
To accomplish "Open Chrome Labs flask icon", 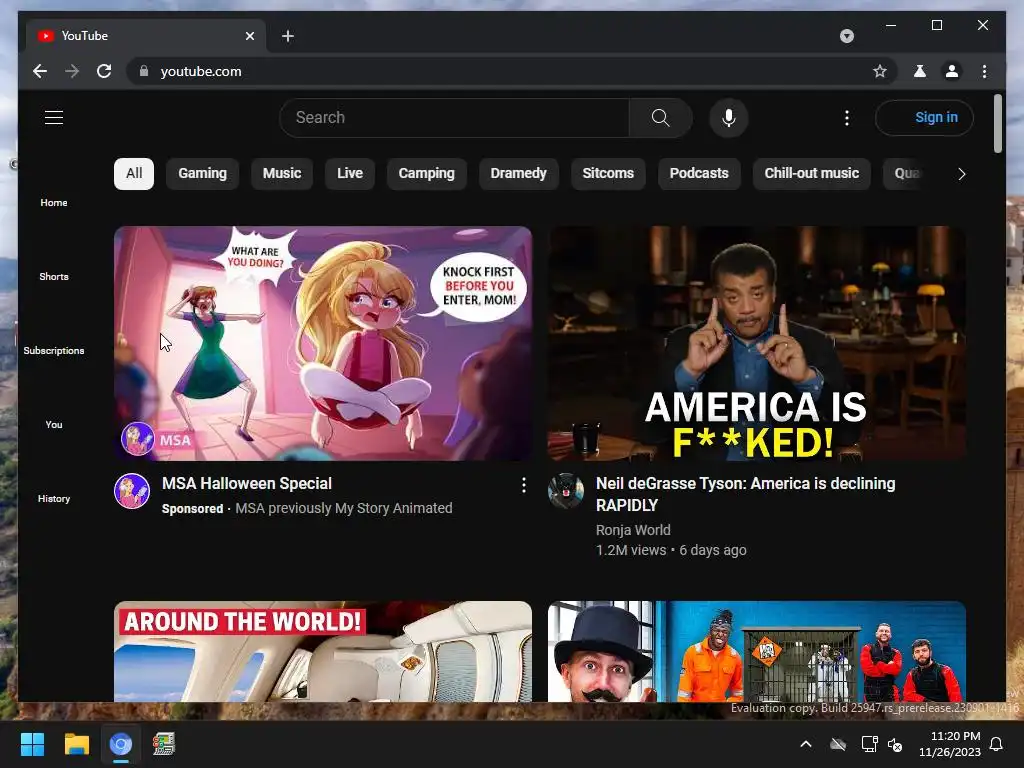I will pos(920,71).
